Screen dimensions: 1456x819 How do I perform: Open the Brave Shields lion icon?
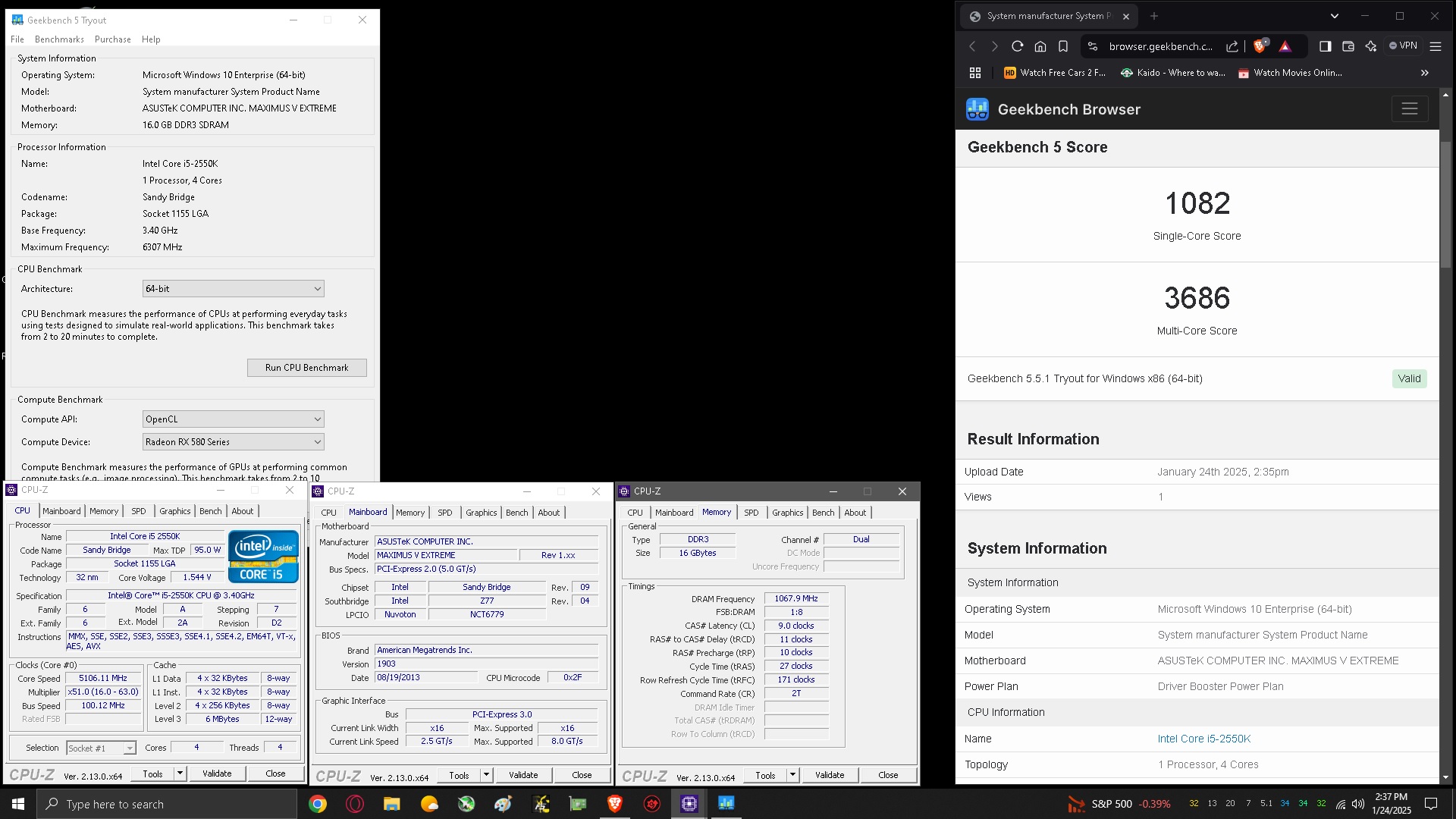click(1260, 46)
